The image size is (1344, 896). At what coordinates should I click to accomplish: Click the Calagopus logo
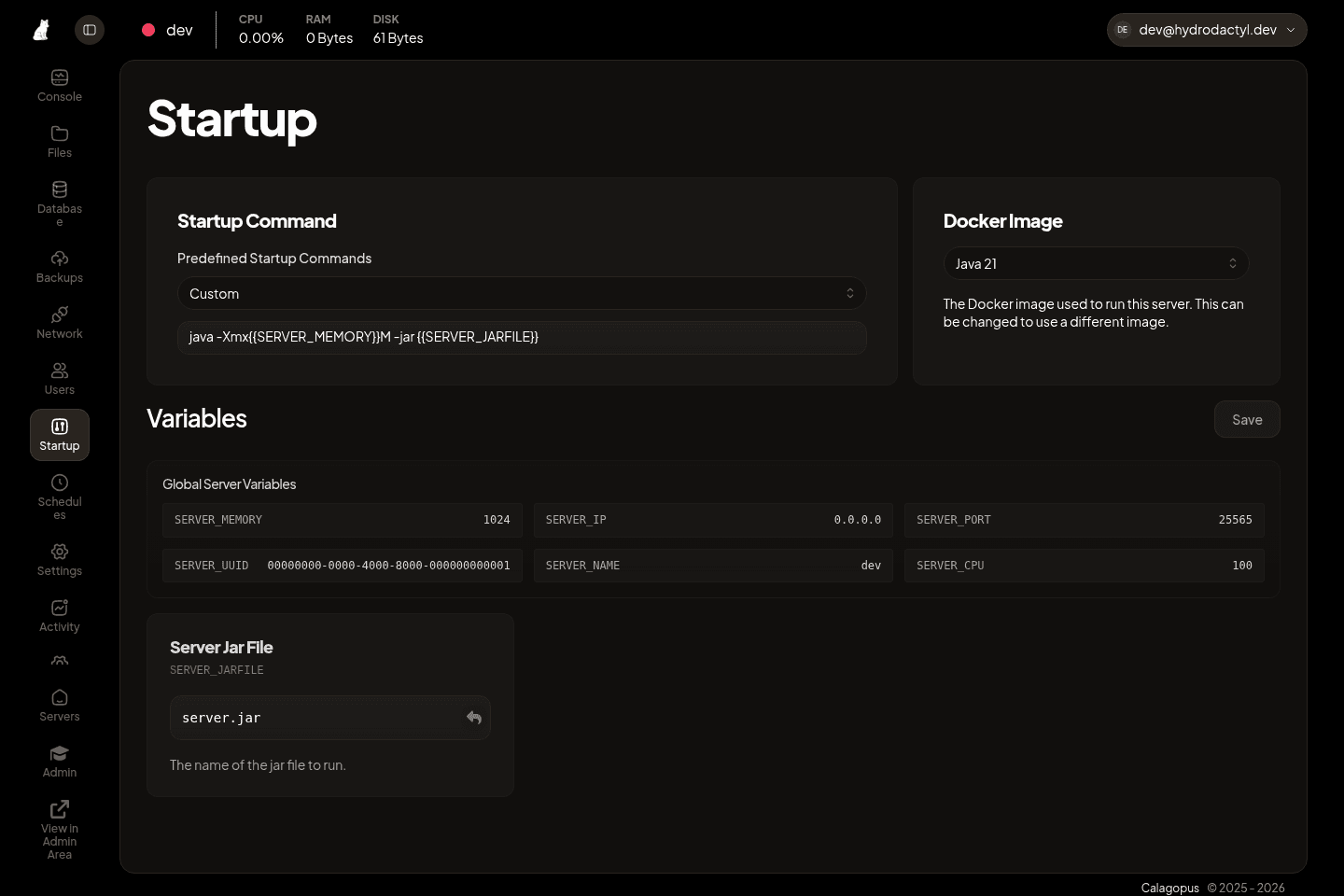pyautogui.click(x=41, y=30)
